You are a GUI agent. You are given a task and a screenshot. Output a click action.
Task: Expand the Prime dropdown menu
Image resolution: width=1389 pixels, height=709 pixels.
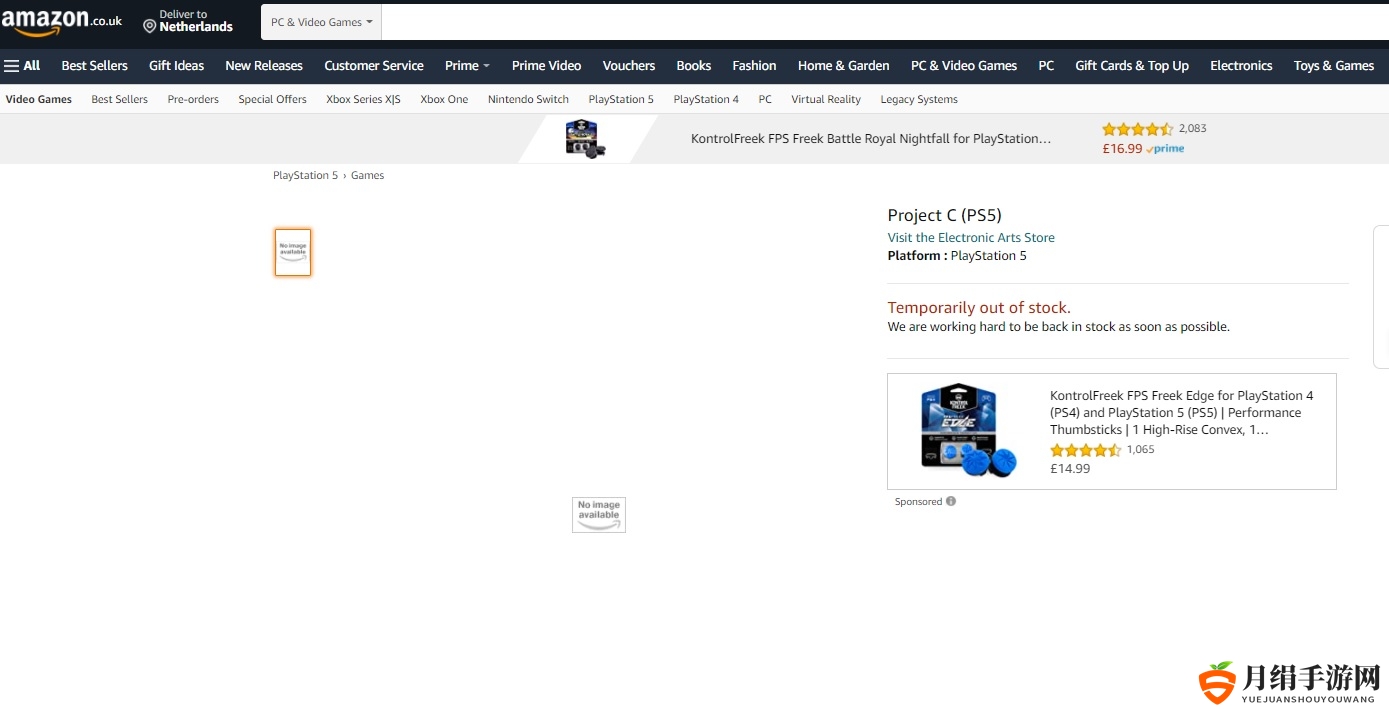coord(467,66)
